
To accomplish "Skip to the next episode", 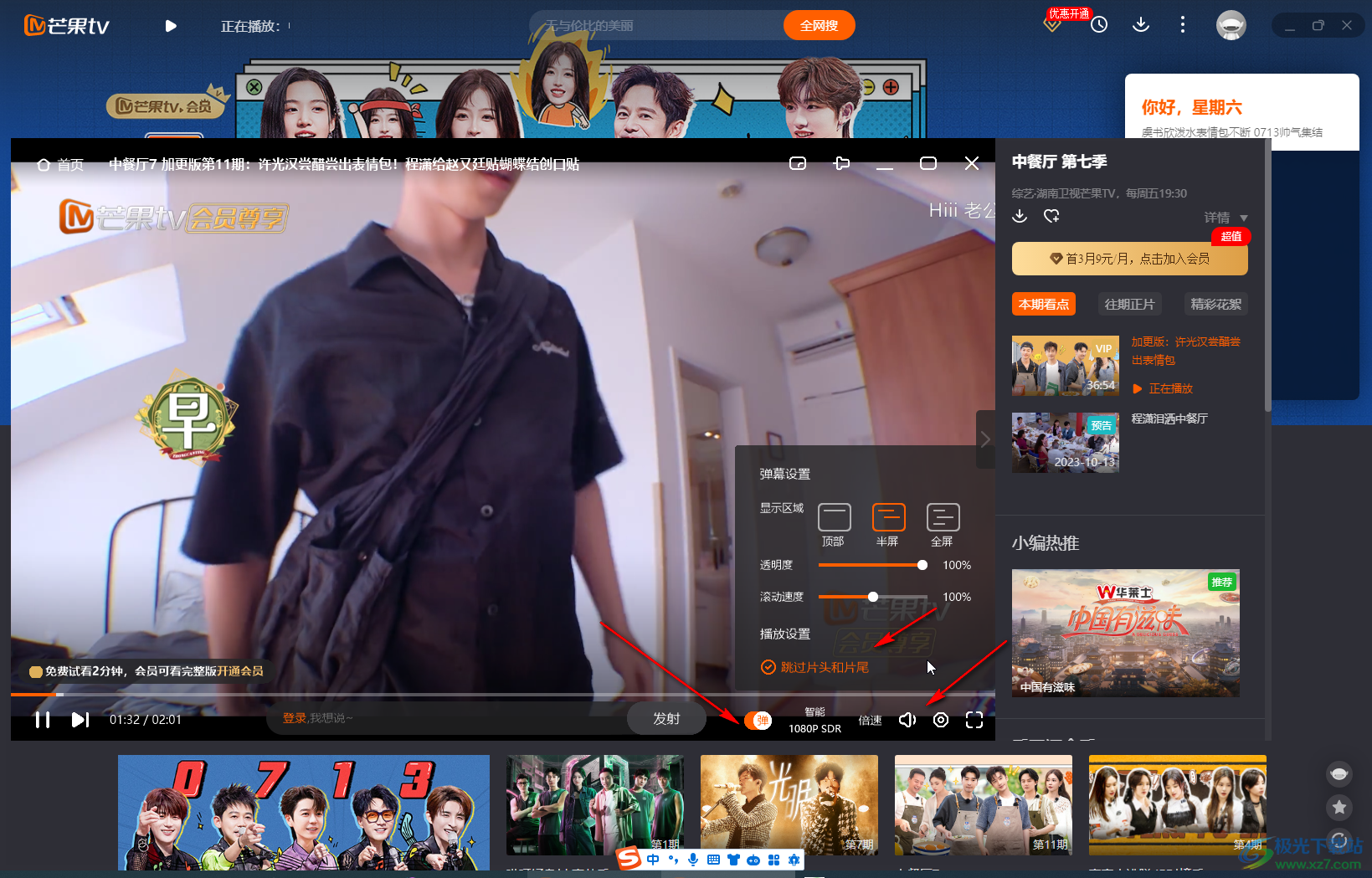I will click(x=80, y=720).
